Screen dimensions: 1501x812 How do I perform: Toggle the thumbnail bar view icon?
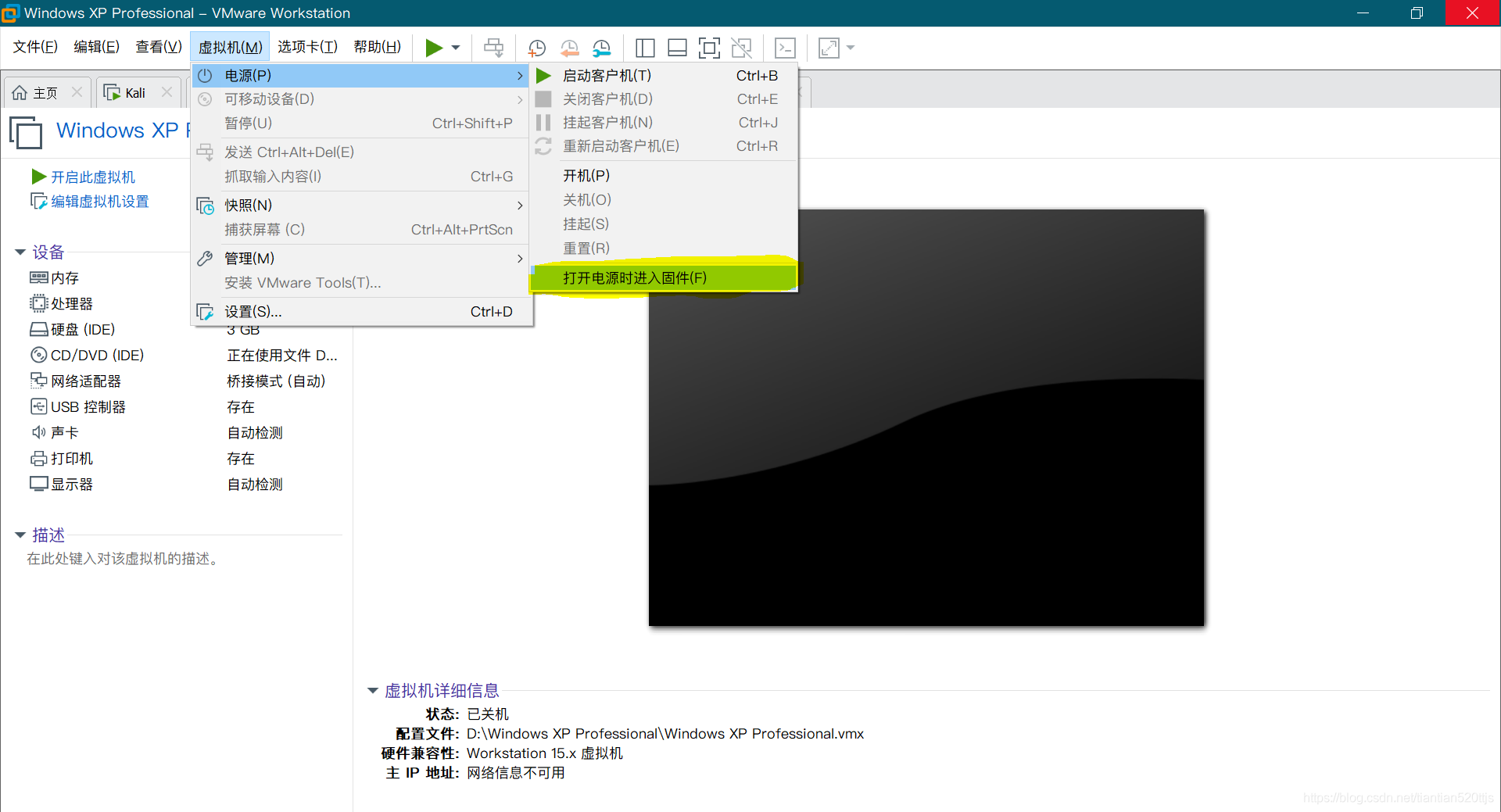point(677,48)
